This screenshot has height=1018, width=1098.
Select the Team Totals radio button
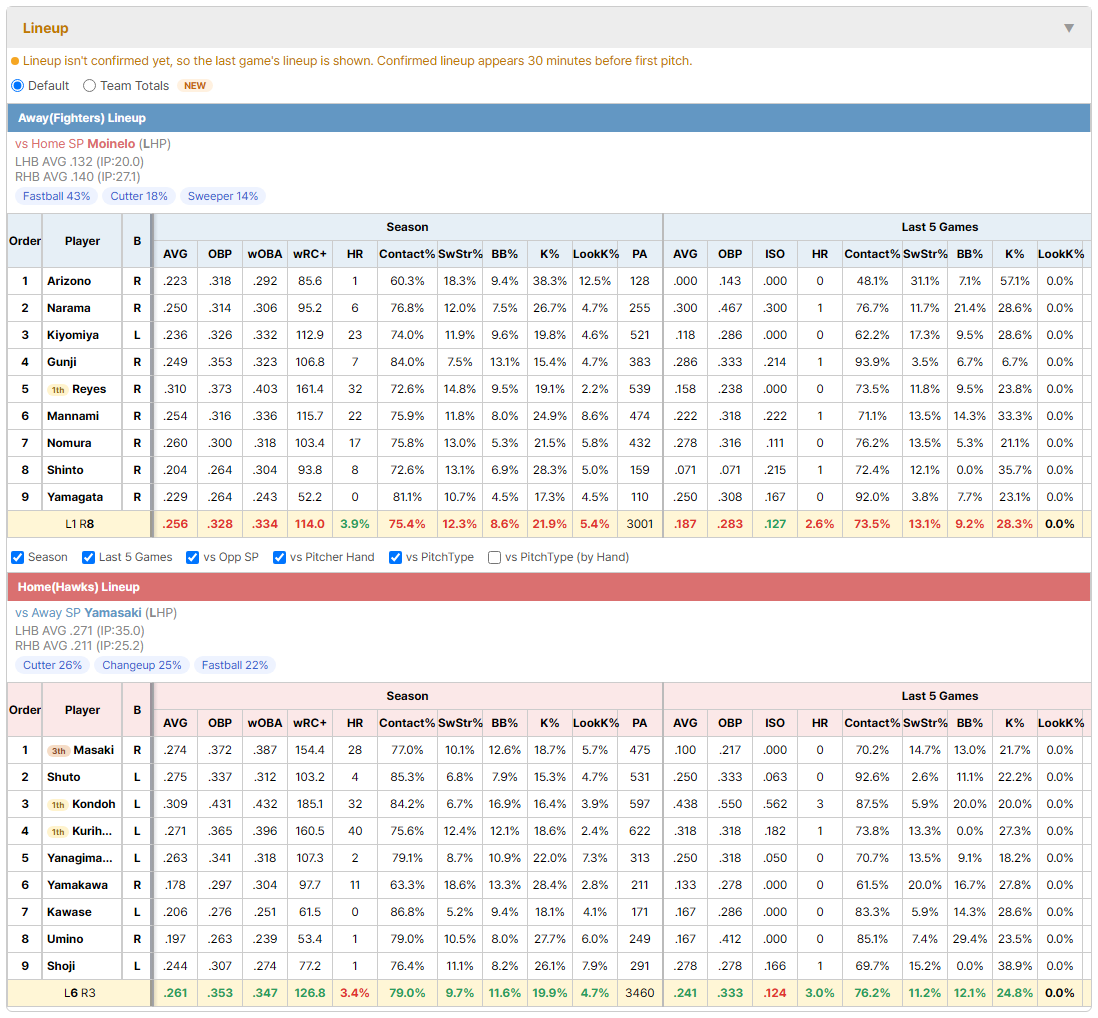[89, 85]
